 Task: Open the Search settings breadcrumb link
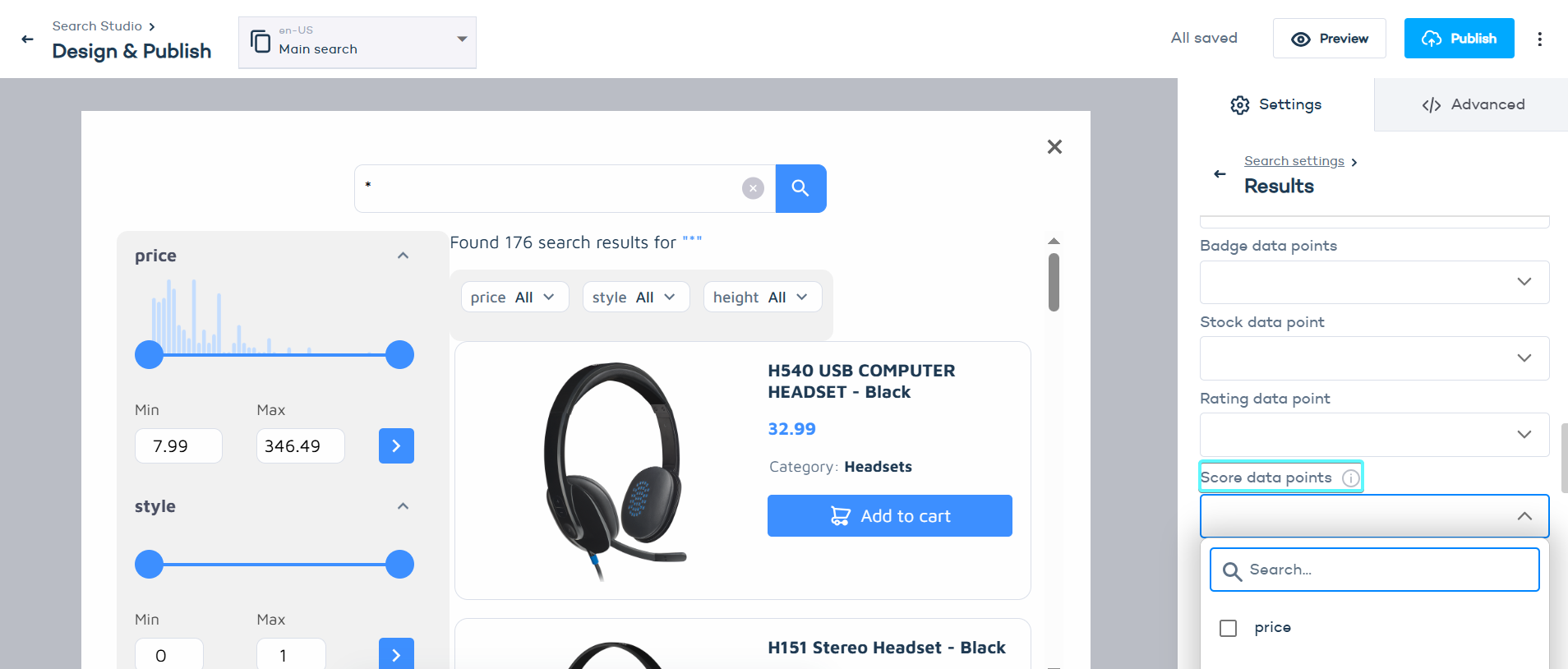point(1294,161)
